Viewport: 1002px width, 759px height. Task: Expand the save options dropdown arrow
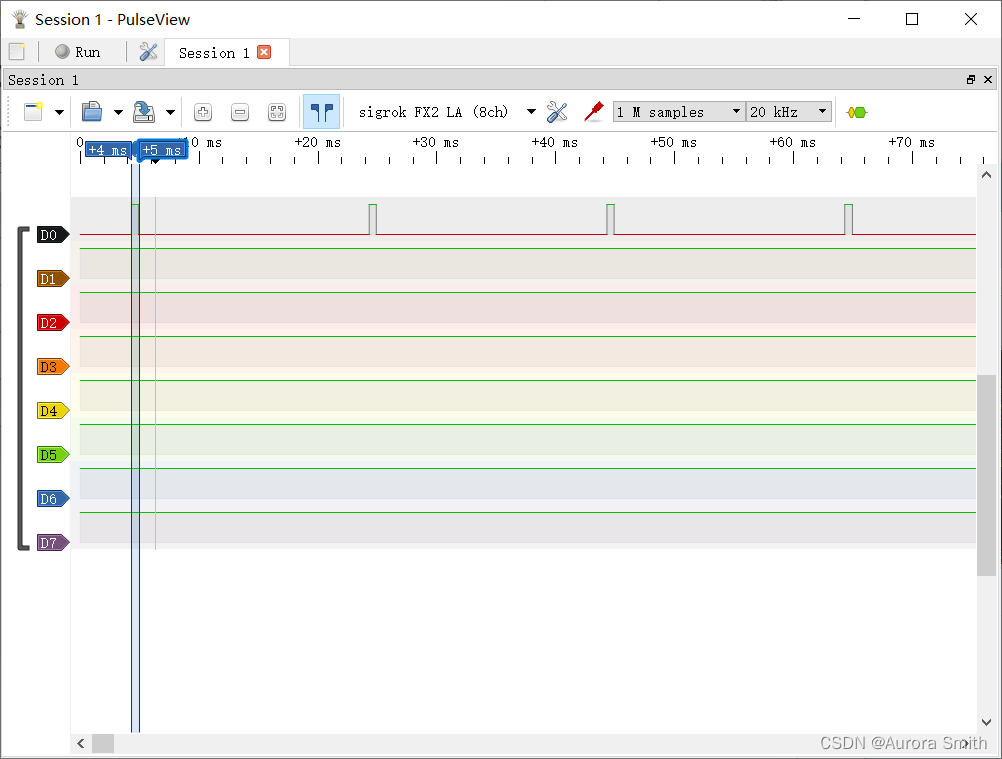[171, 112]
